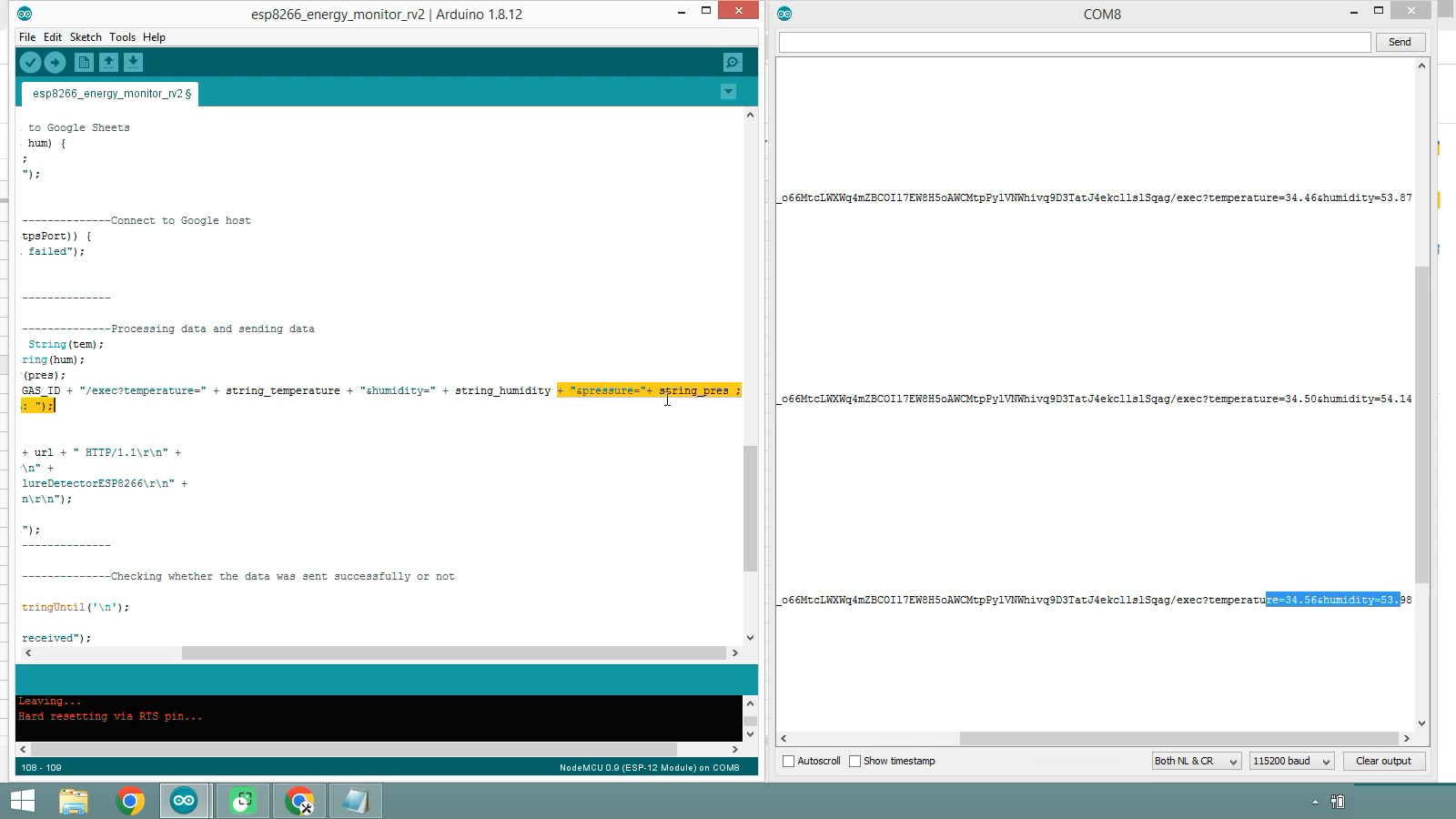The height and width of the screenshot is (819, 1456).
Task: Save the sketch using the down-arrow toolbar icon
Action: (x=133, y=62)
